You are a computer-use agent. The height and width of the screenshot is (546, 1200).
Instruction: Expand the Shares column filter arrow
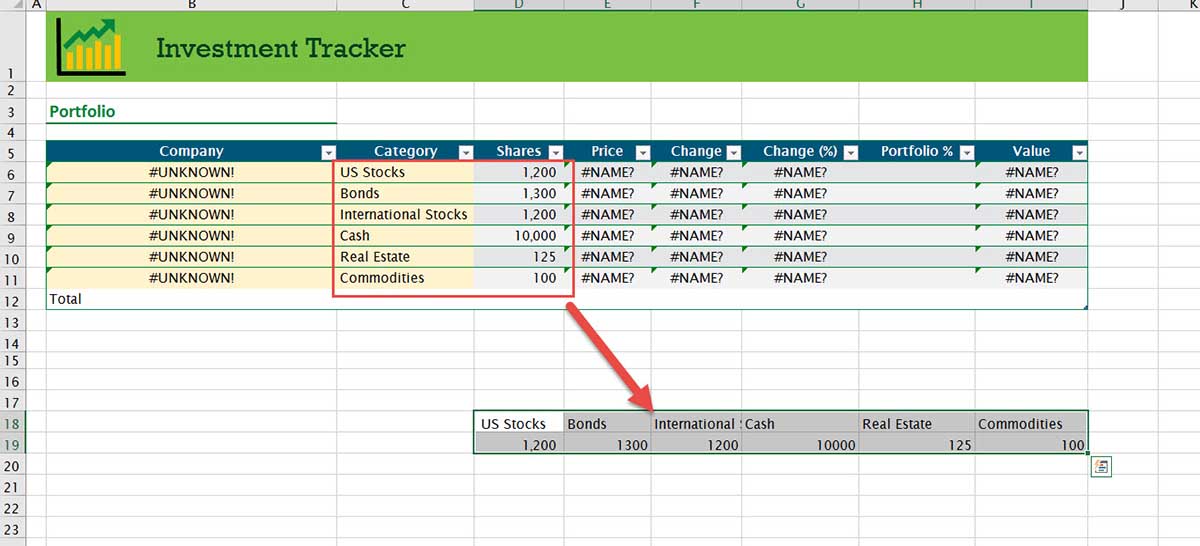click(555, 152)
